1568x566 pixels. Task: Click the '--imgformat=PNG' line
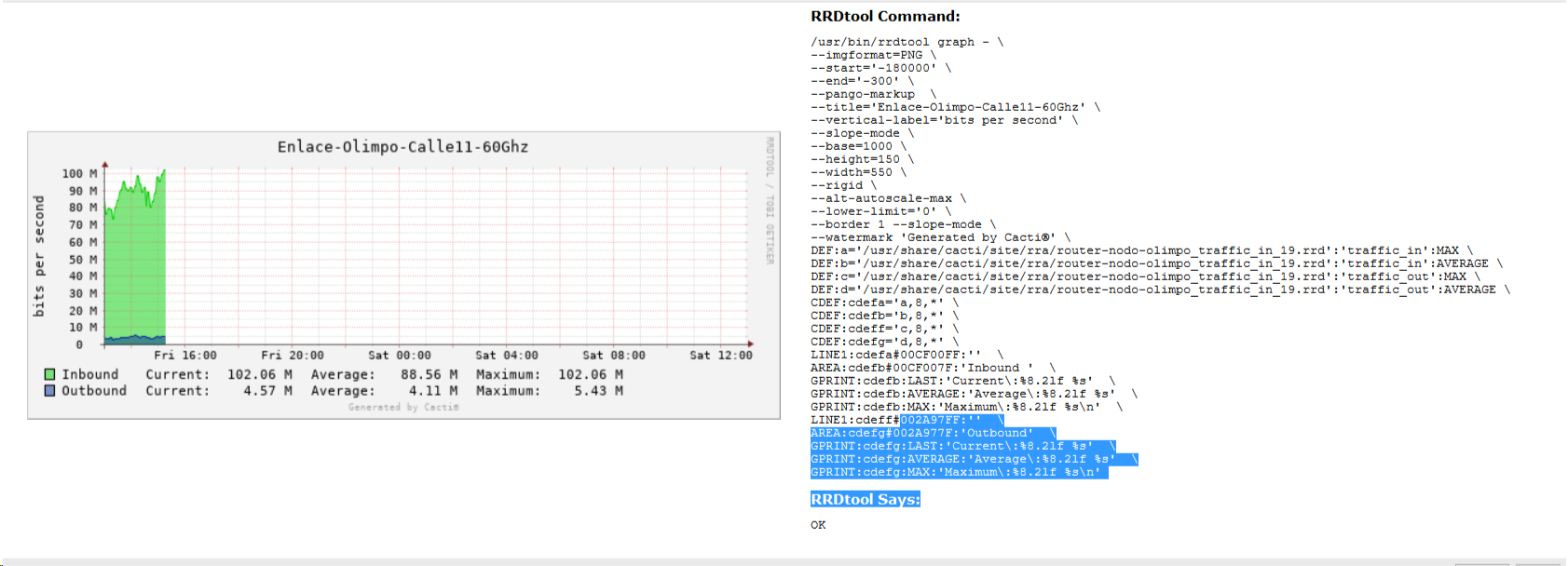tap(874, 55)
